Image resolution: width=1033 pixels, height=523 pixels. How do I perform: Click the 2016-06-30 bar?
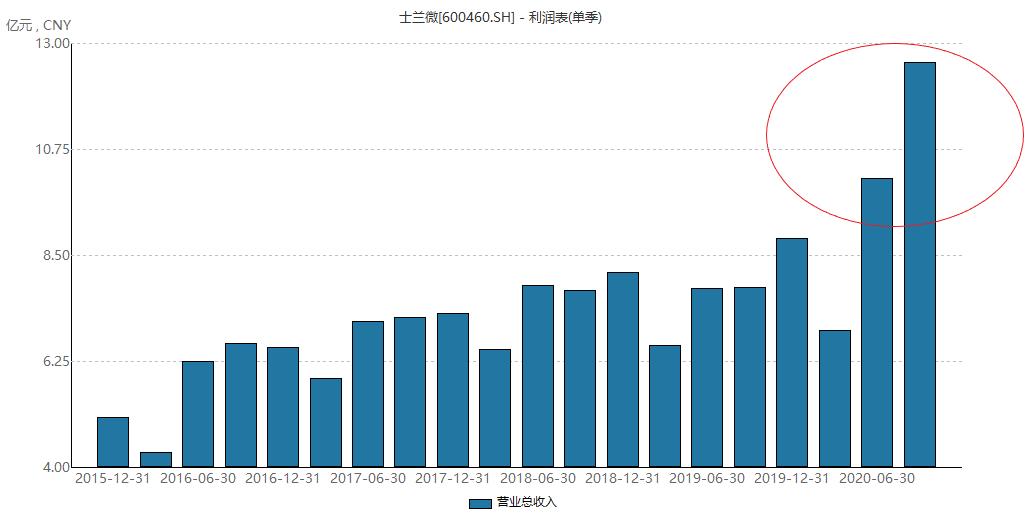point(198,414)
